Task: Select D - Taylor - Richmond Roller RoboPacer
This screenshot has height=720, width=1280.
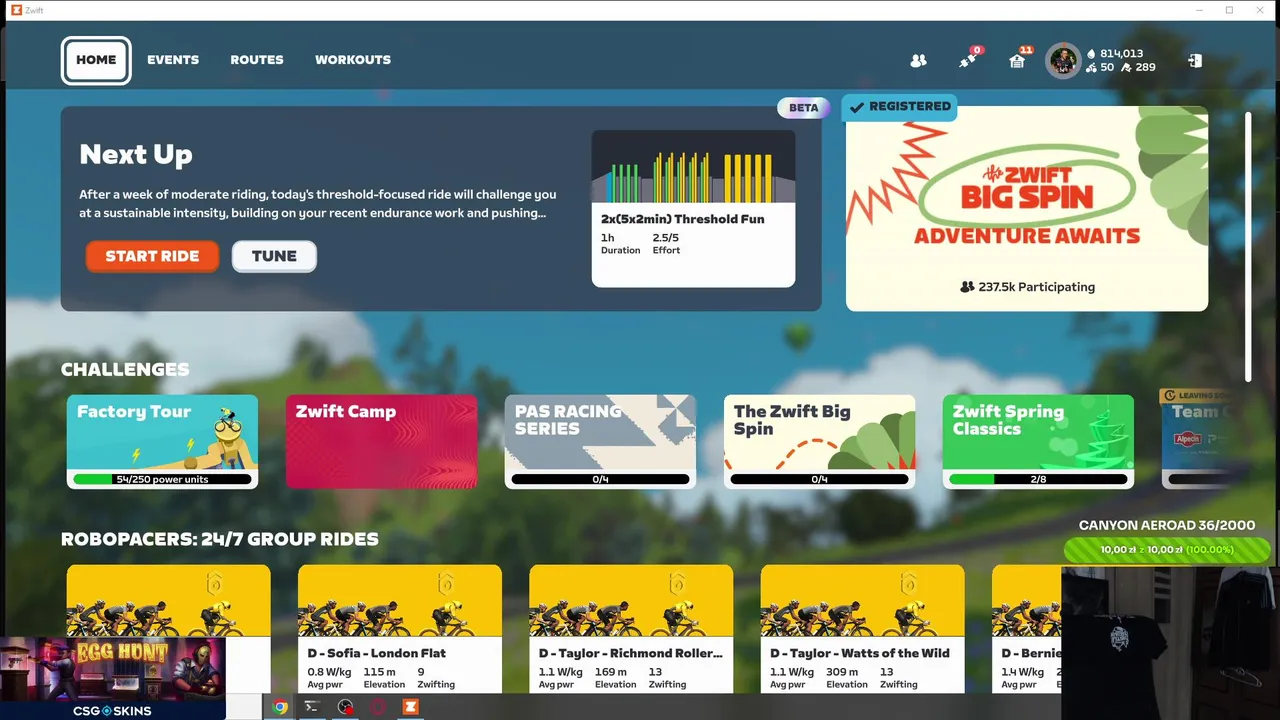Action: click(x=631, y=629)
